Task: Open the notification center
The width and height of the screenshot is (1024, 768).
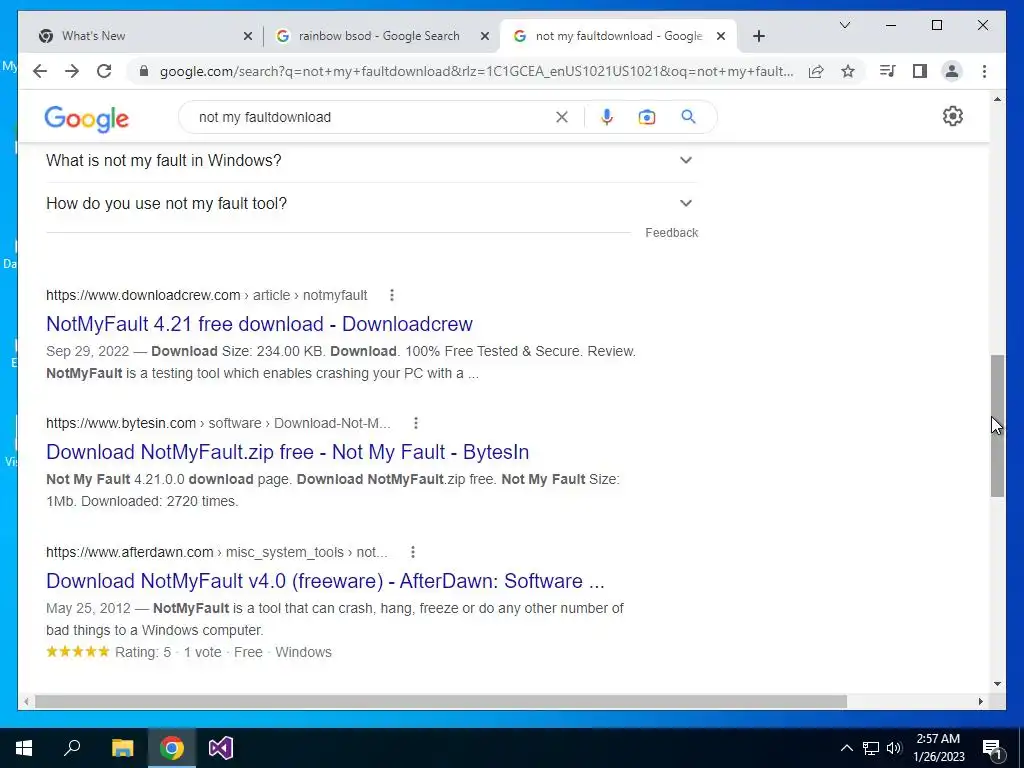Action: [992, 748]
